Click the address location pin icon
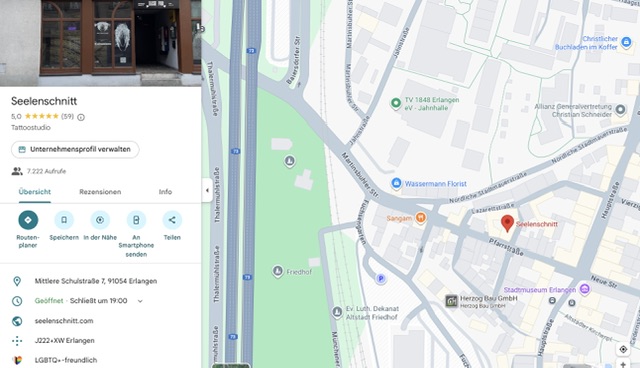 coord(17,281)
